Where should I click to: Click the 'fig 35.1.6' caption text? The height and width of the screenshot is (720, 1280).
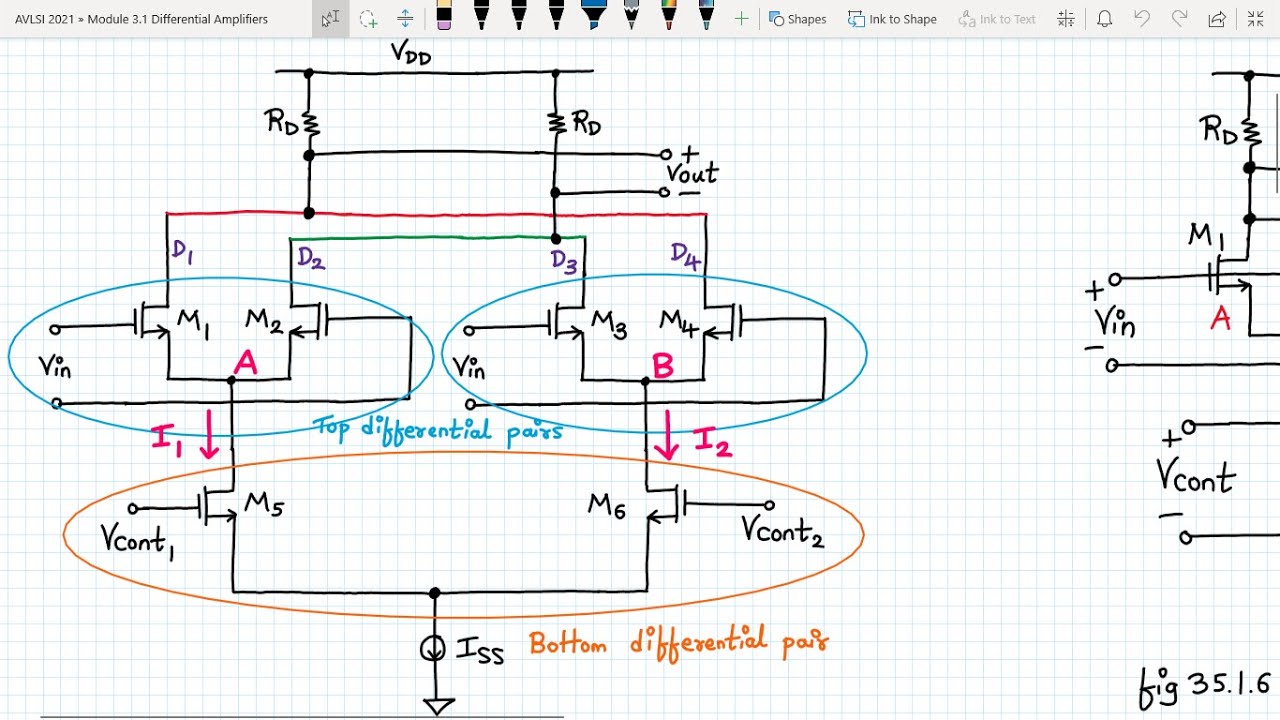1205,685
